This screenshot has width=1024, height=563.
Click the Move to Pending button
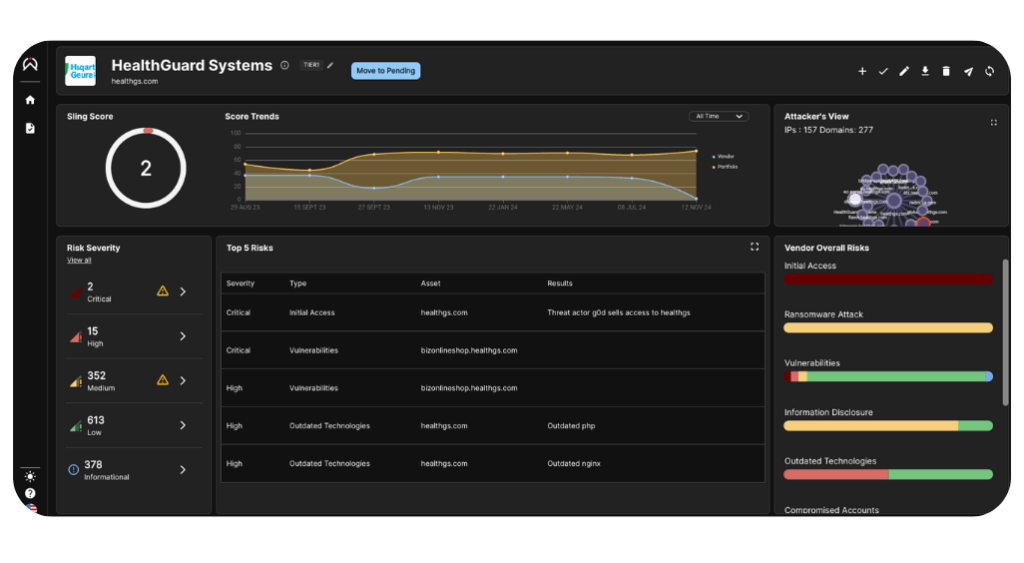tap(385, 71)
